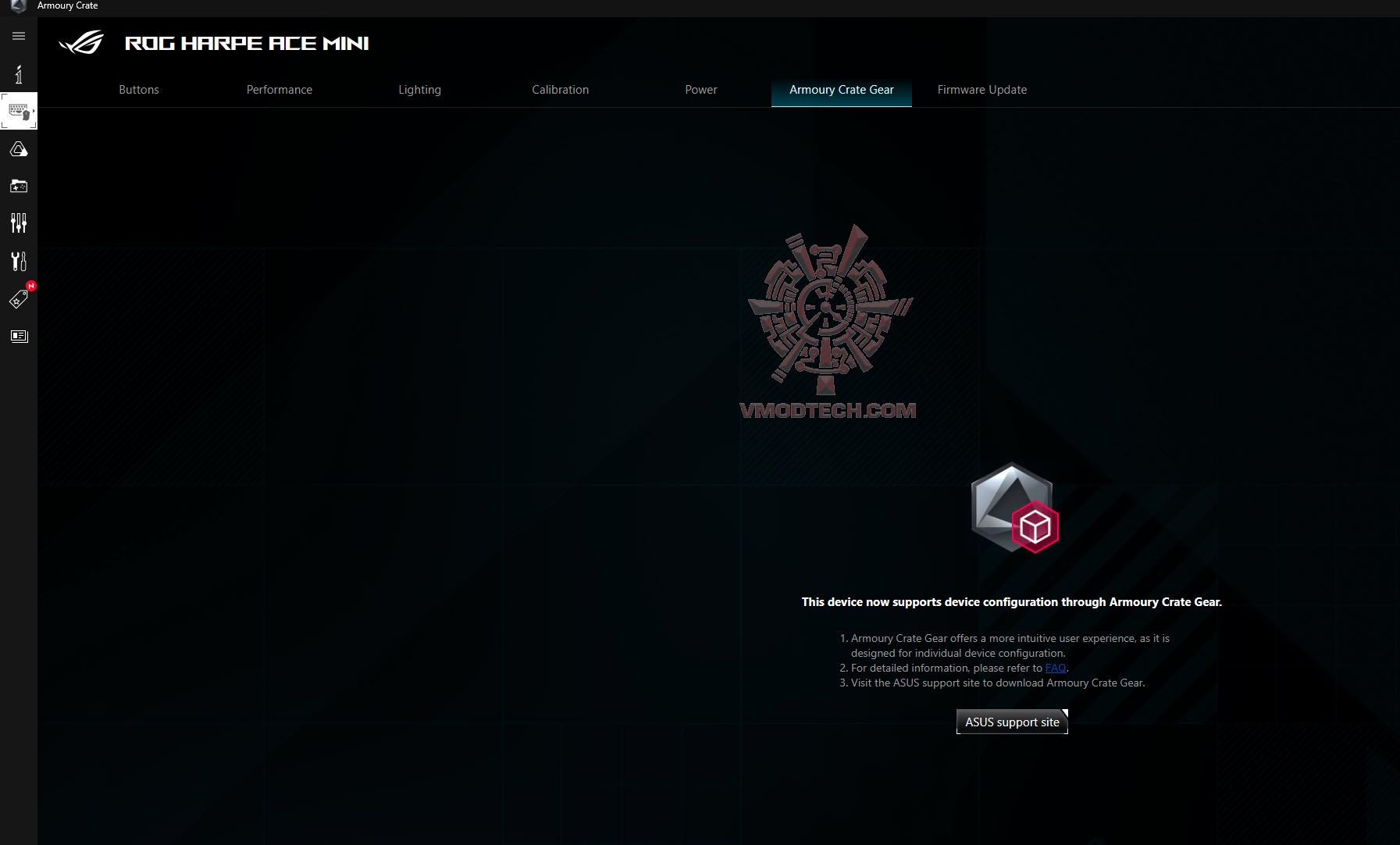Click the Armoury Crate Gear hexagon icon
Image resolution: width=1400 pixels, height=845 pixels.
pos(1014,508)
